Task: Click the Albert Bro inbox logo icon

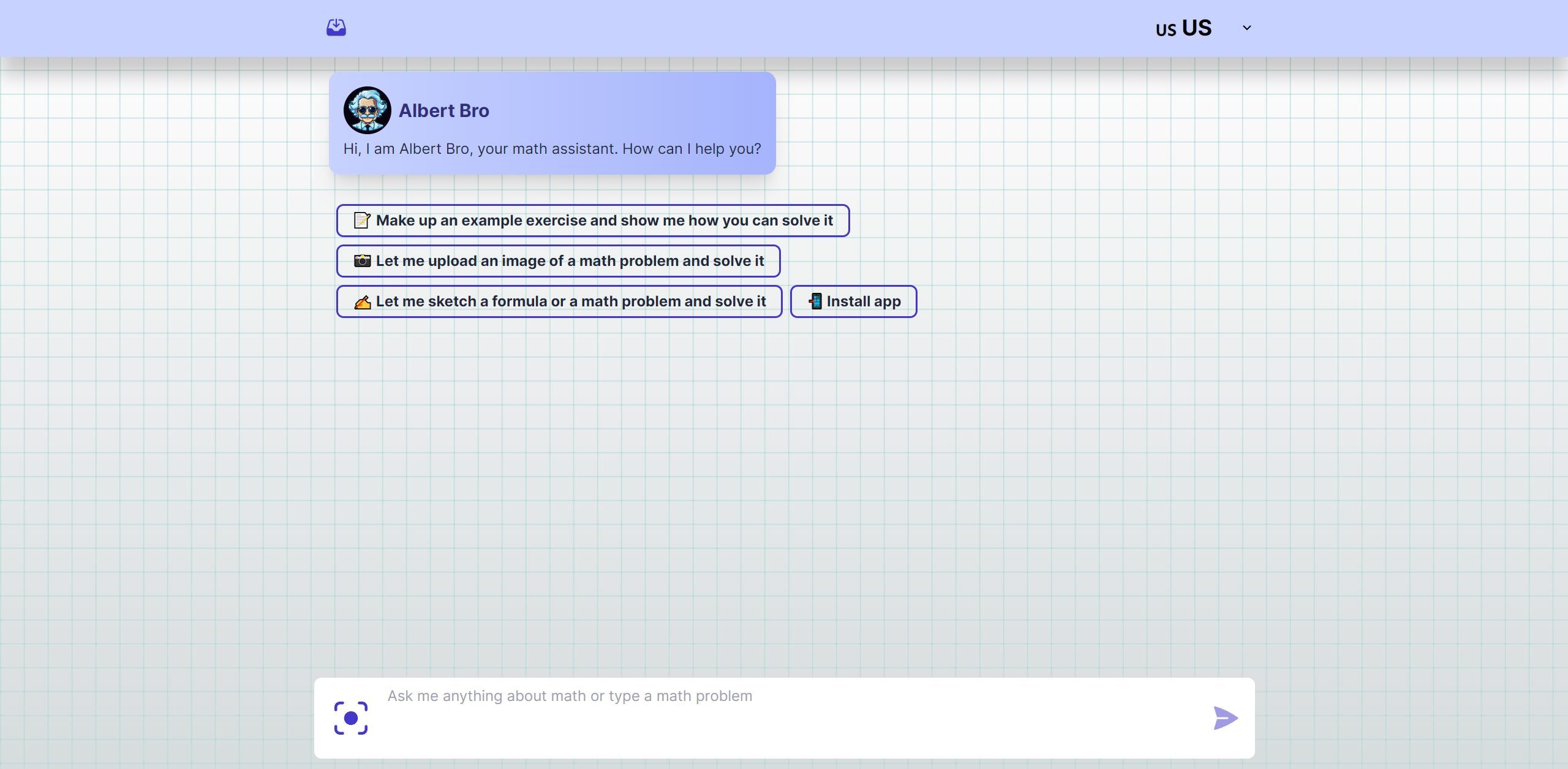Action: point(335,26)
